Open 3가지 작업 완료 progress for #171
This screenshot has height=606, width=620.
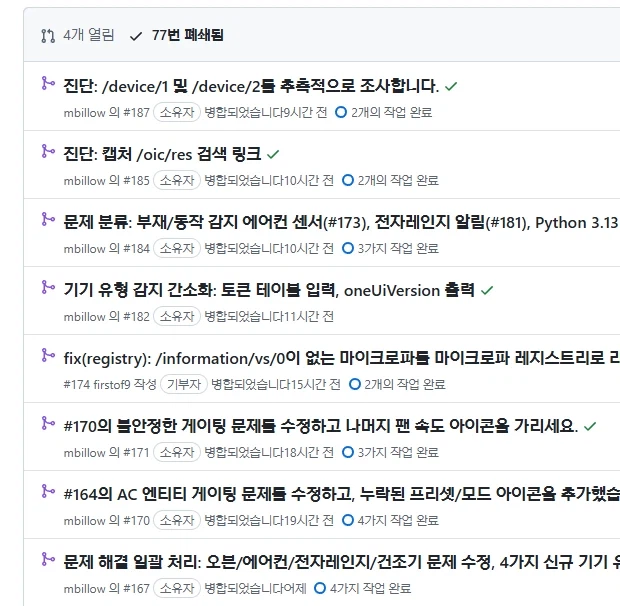(x=390, y=452)
